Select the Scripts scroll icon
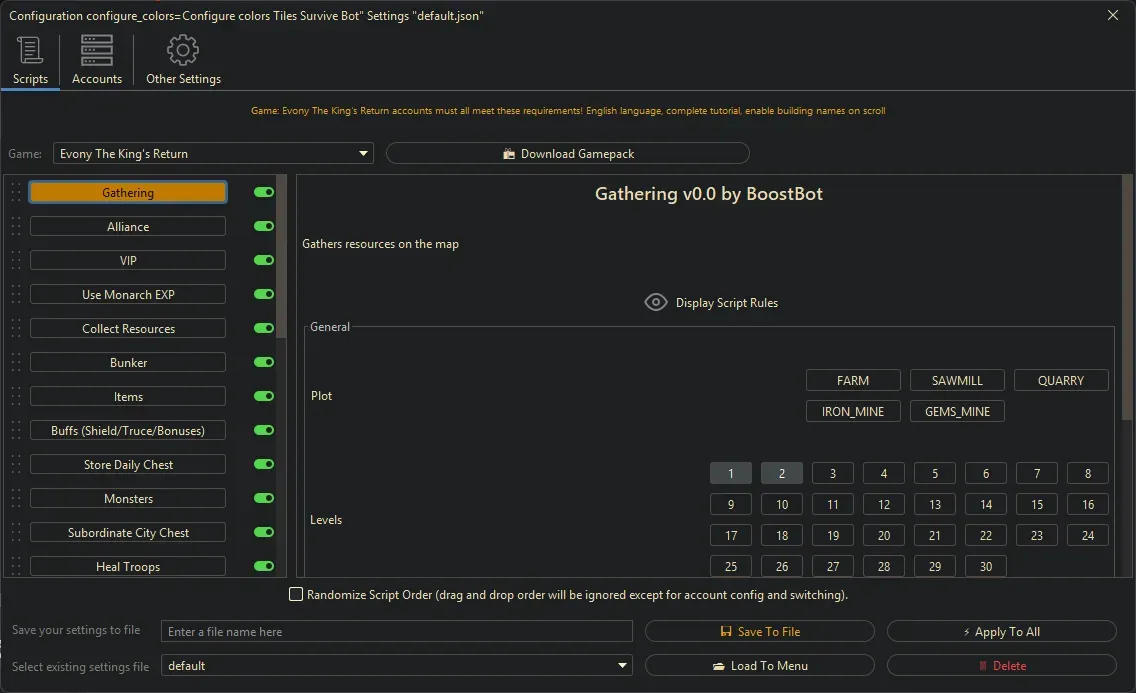This screenshot has height=693, width=1136. tap(29, 49)
